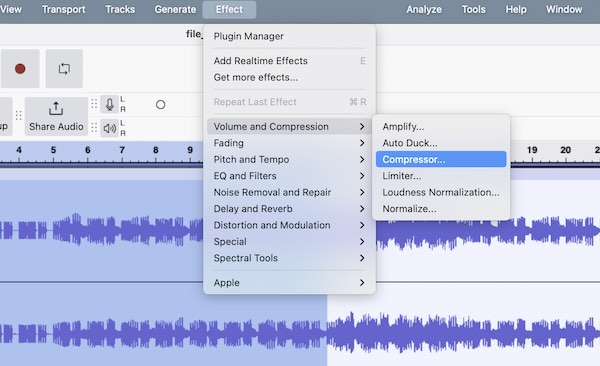Click timeline ruler at 7 seconds
Image resolution: width=600 pixels, height=366 pixels.
[122, 150]
